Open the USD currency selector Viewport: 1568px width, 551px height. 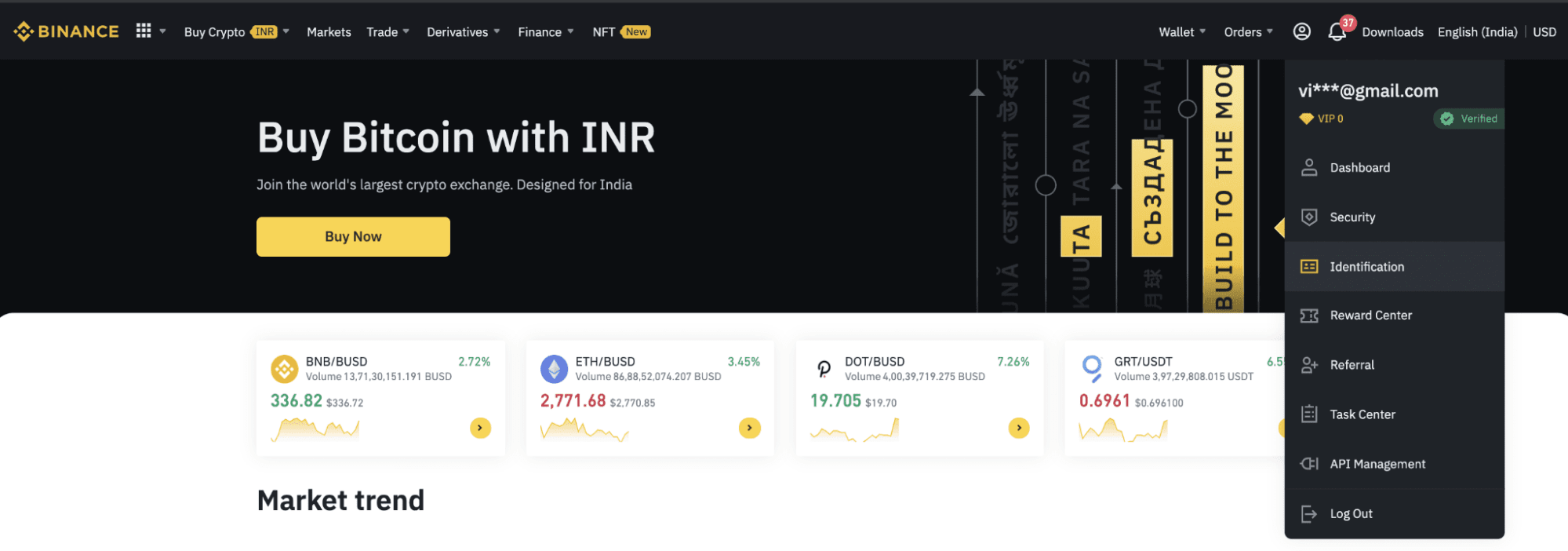1544,32
